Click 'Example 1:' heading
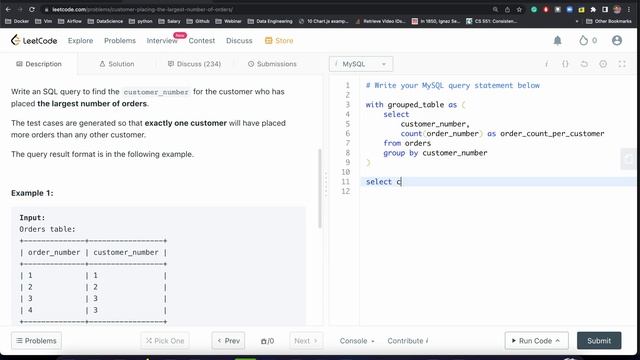This screenshot has height=360, width=640. (x=32, y=193)
